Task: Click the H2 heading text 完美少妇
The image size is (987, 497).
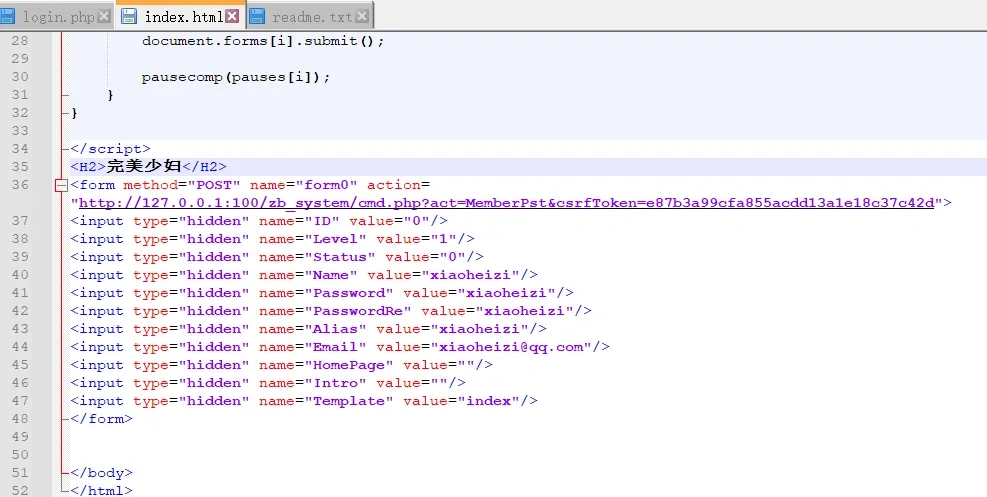Action: tap(144, 166)
